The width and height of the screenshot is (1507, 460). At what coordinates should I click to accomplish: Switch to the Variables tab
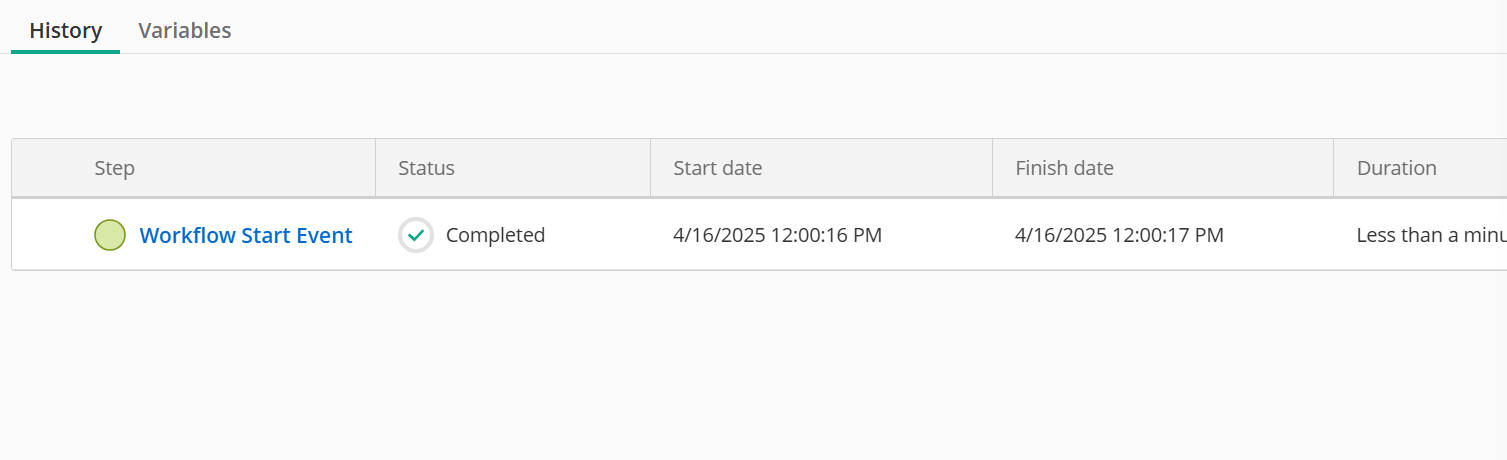coord(185,30)
